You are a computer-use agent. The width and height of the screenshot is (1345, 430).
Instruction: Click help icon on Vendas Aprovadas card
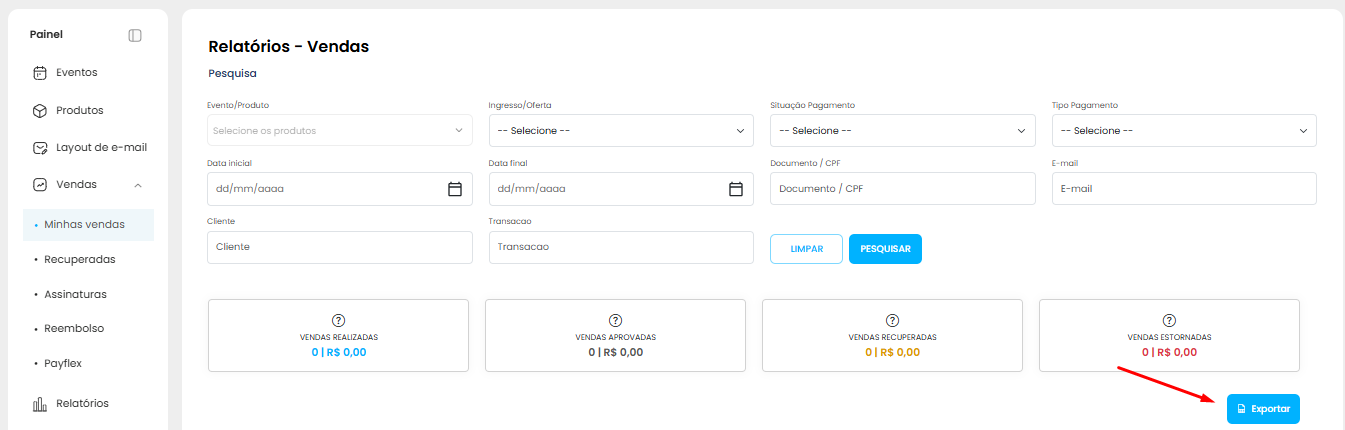coord(615,320)
